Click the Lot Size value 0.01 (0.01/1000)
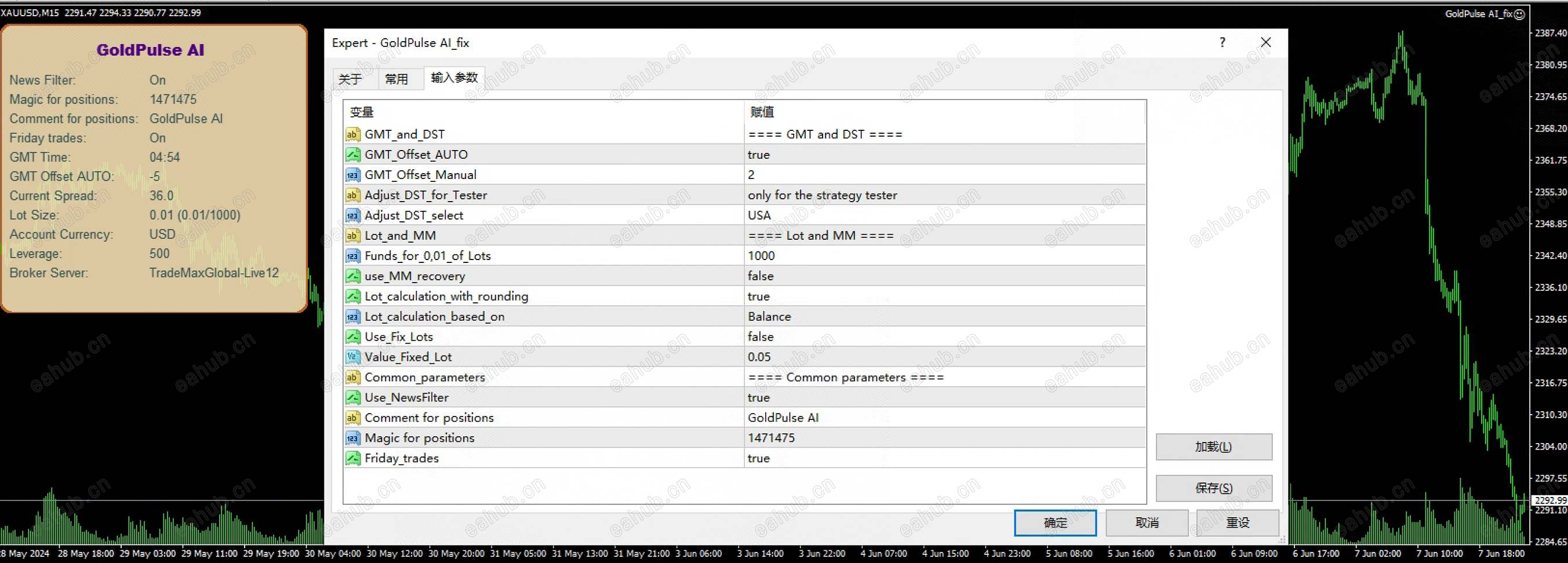 point(195,215)
